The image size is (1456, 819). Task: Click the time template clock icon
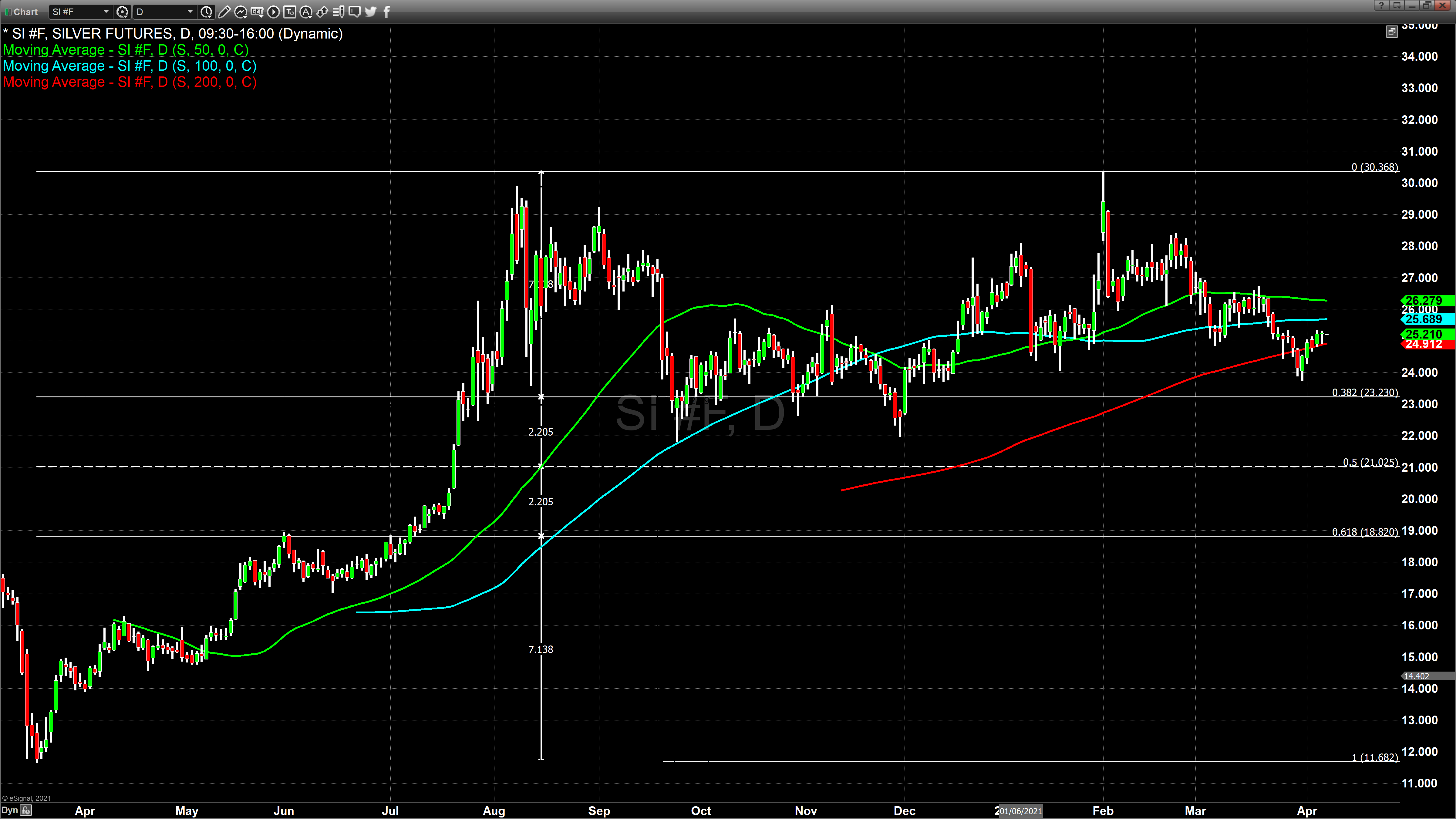pyautogui.click(x=206, y=11)
